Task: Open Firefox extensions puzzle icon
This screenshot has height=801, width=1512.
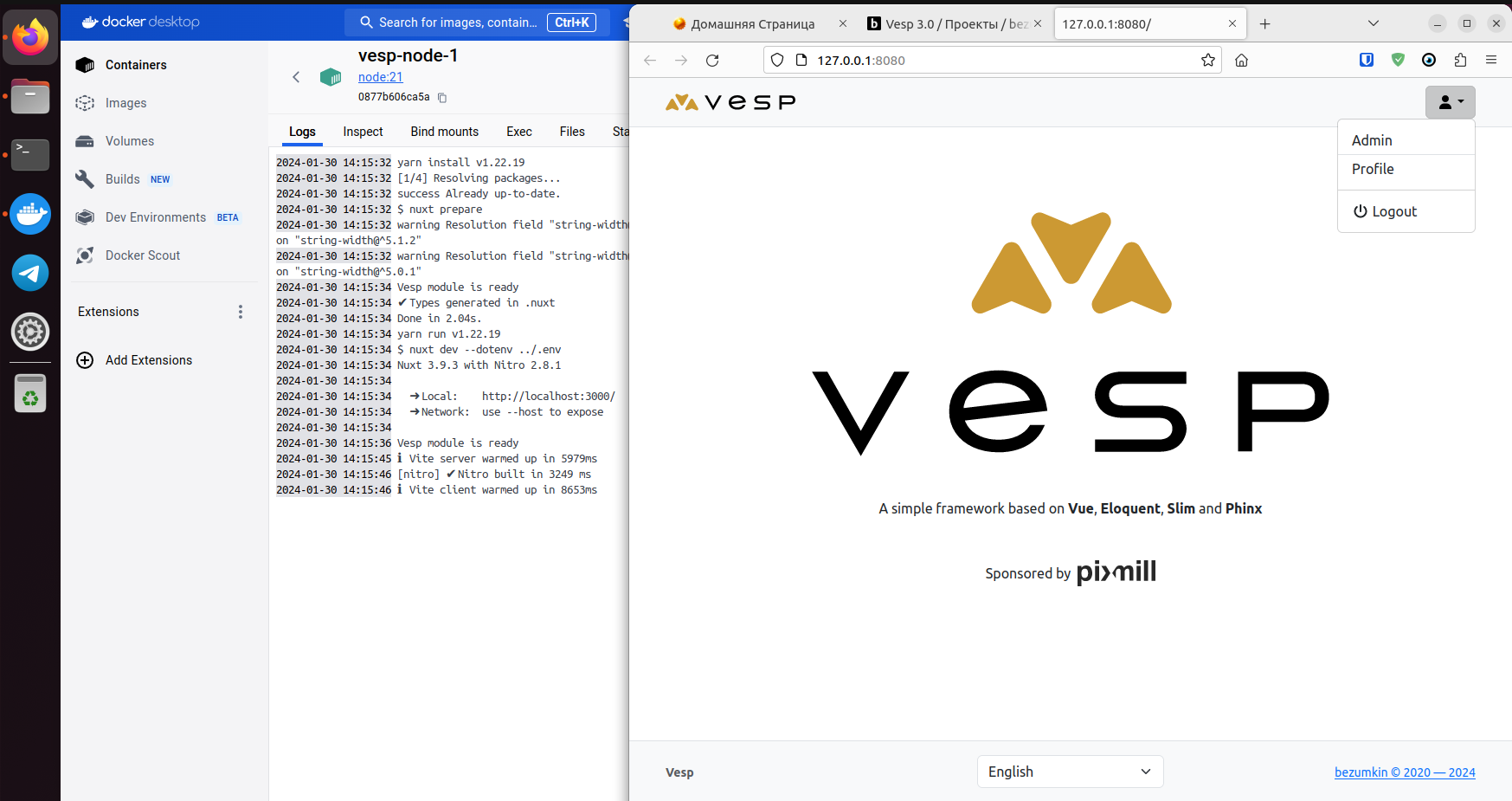Action: tap(1460, 60)
